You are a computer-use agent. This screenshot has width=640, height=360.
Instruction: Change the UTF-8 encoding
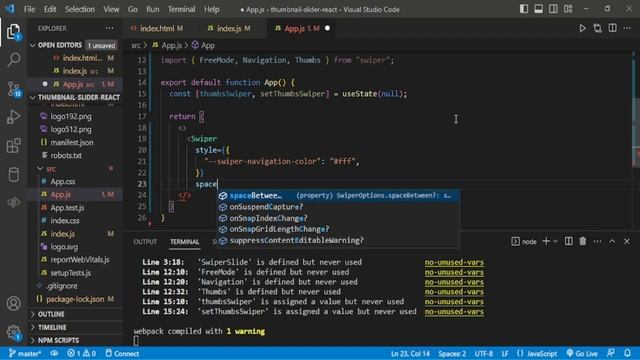coord(484,353)
